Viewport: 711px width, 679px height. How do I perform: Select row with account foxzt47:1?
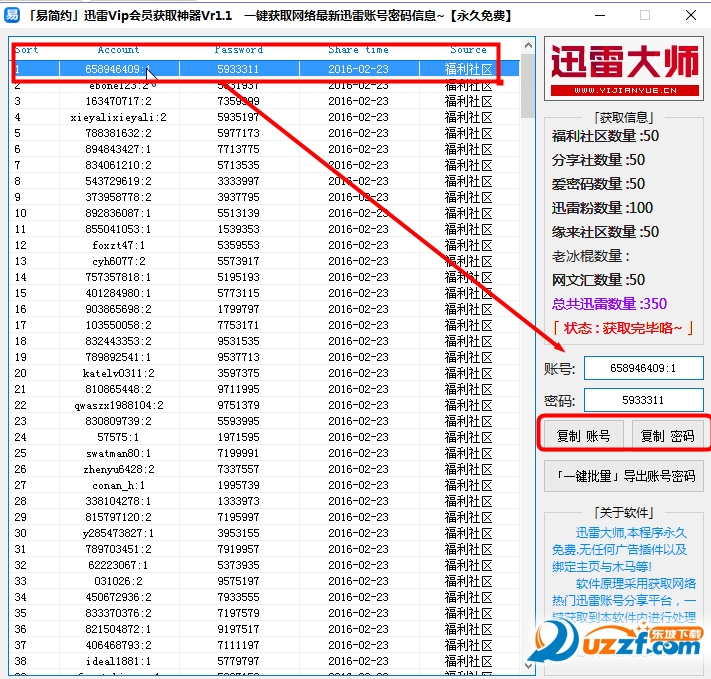point(264,245)
